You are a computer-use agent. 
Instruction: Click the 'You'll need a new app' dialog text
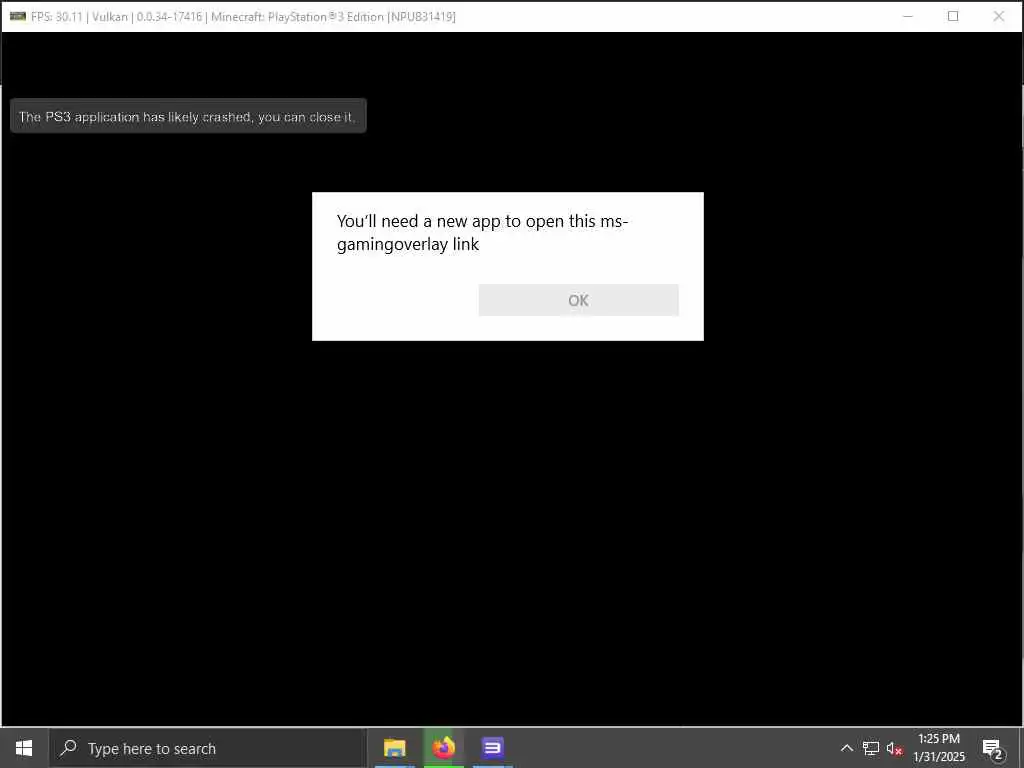pyautogui.click(x=482, y=232)
